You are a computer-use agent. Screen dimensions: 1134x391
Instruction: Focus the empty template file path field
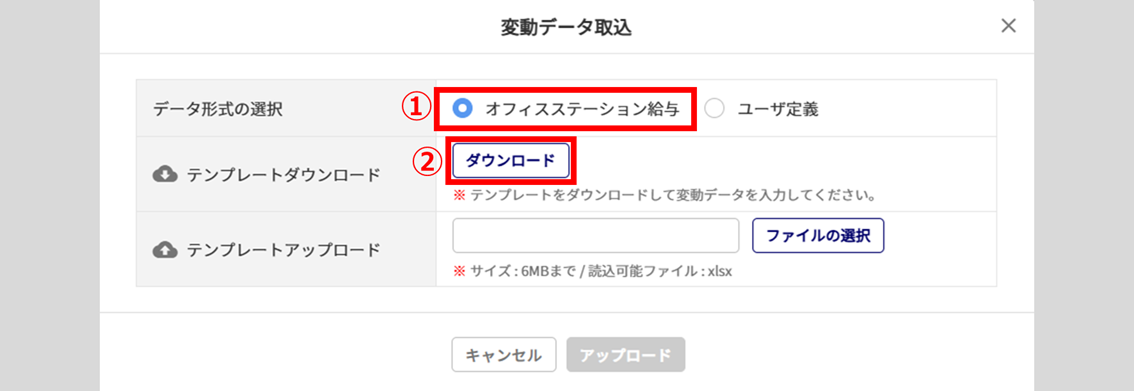(x=595, y=236)
